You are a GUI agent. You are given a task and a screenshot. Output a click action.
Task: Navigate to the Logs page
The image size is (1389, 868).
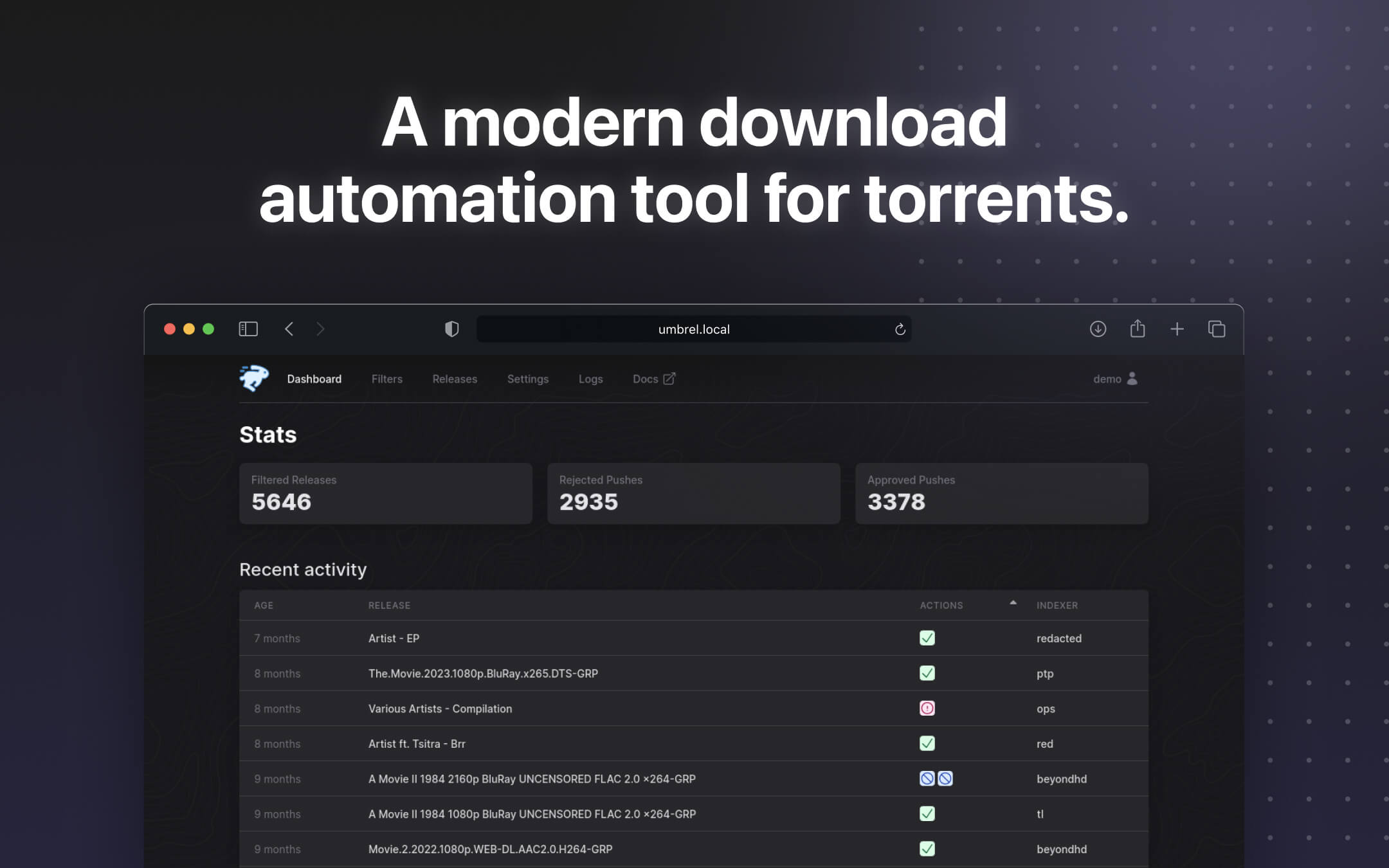tap(590, 379)
